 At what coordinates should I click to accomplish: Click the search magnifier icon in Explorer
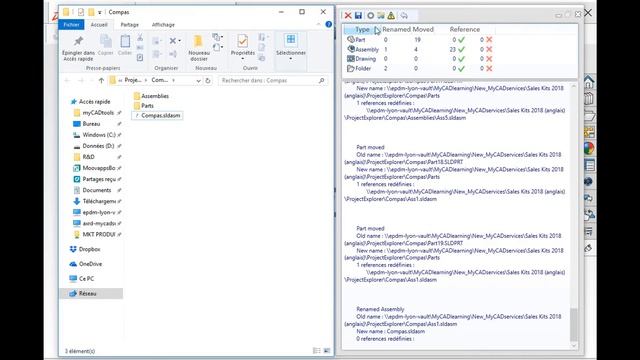[x=322, y=80]
